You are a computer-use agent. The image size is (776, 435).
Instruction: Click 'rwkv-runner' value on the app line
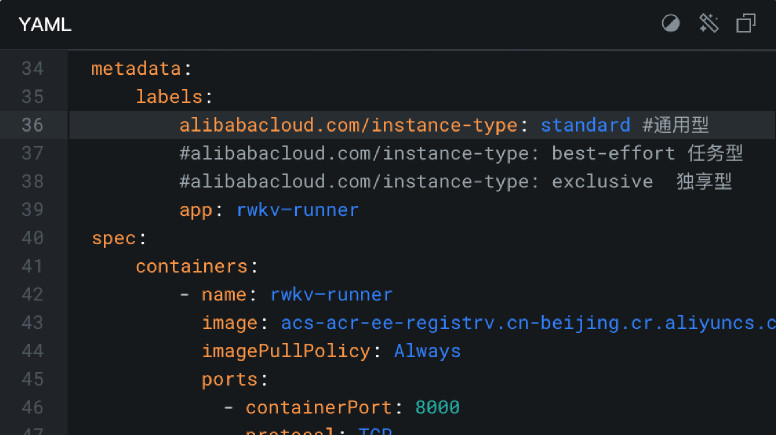click(x=297, y=210)
